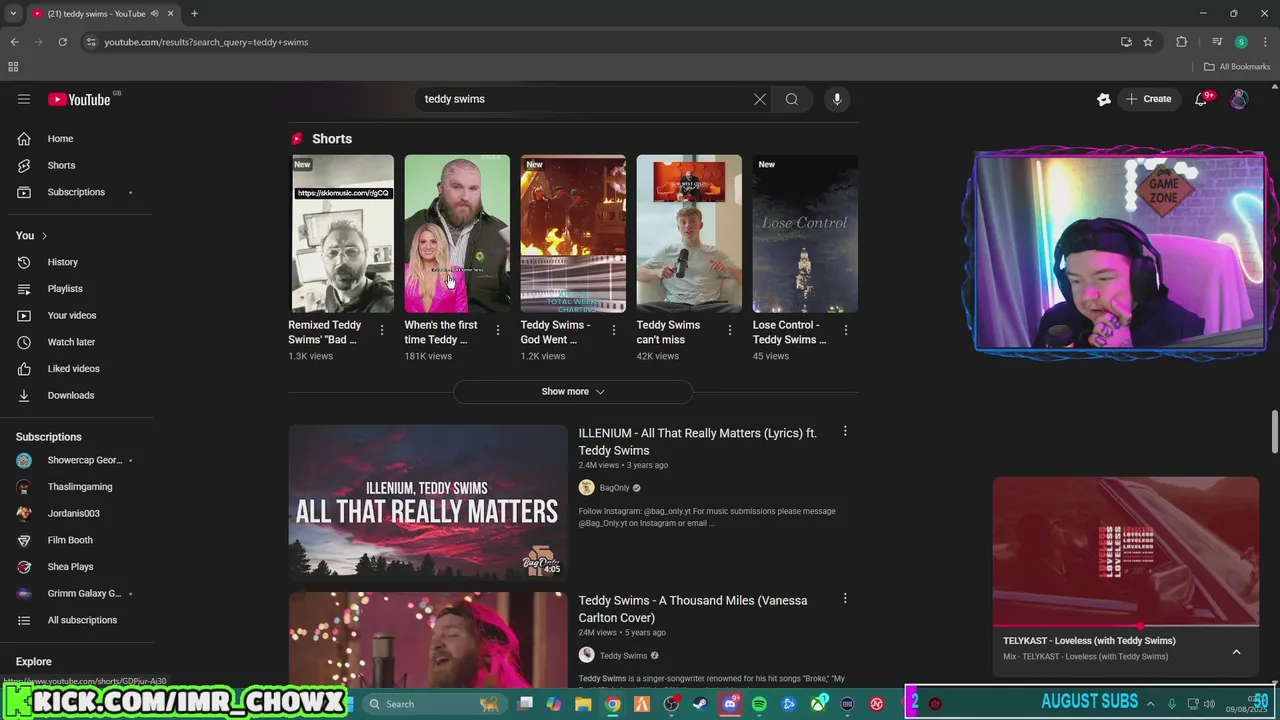Open options for Lose Control short
The image size is (1280, 720).
click(x=846, y=330)
